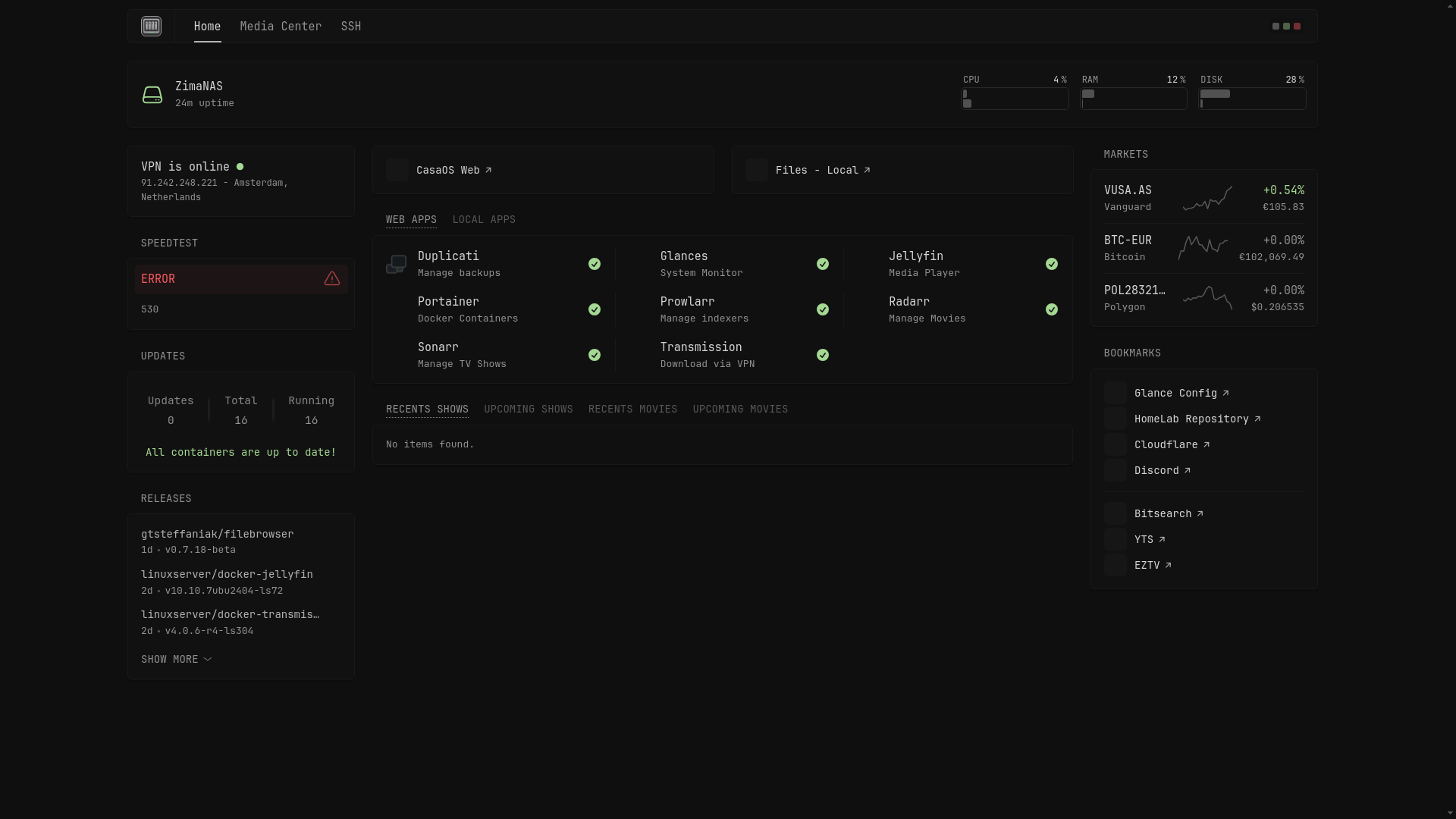Click the Bitsearch bookmark icon
This screenshot has width=1456, height=819.
[x=1116, y=513]
